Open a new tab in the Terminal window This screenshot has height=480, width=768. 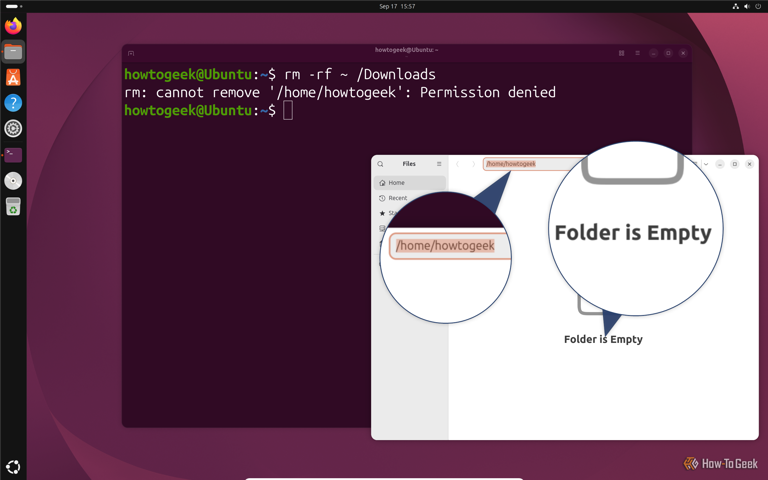point(131,53)
